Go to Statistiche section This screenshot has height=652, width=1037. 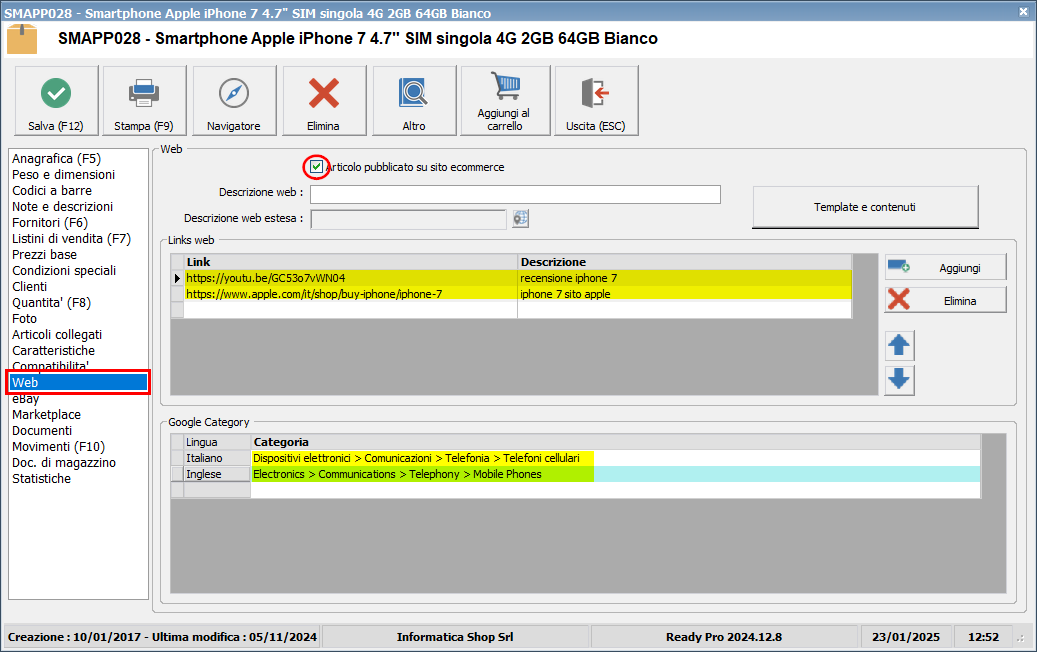[41, 479]
